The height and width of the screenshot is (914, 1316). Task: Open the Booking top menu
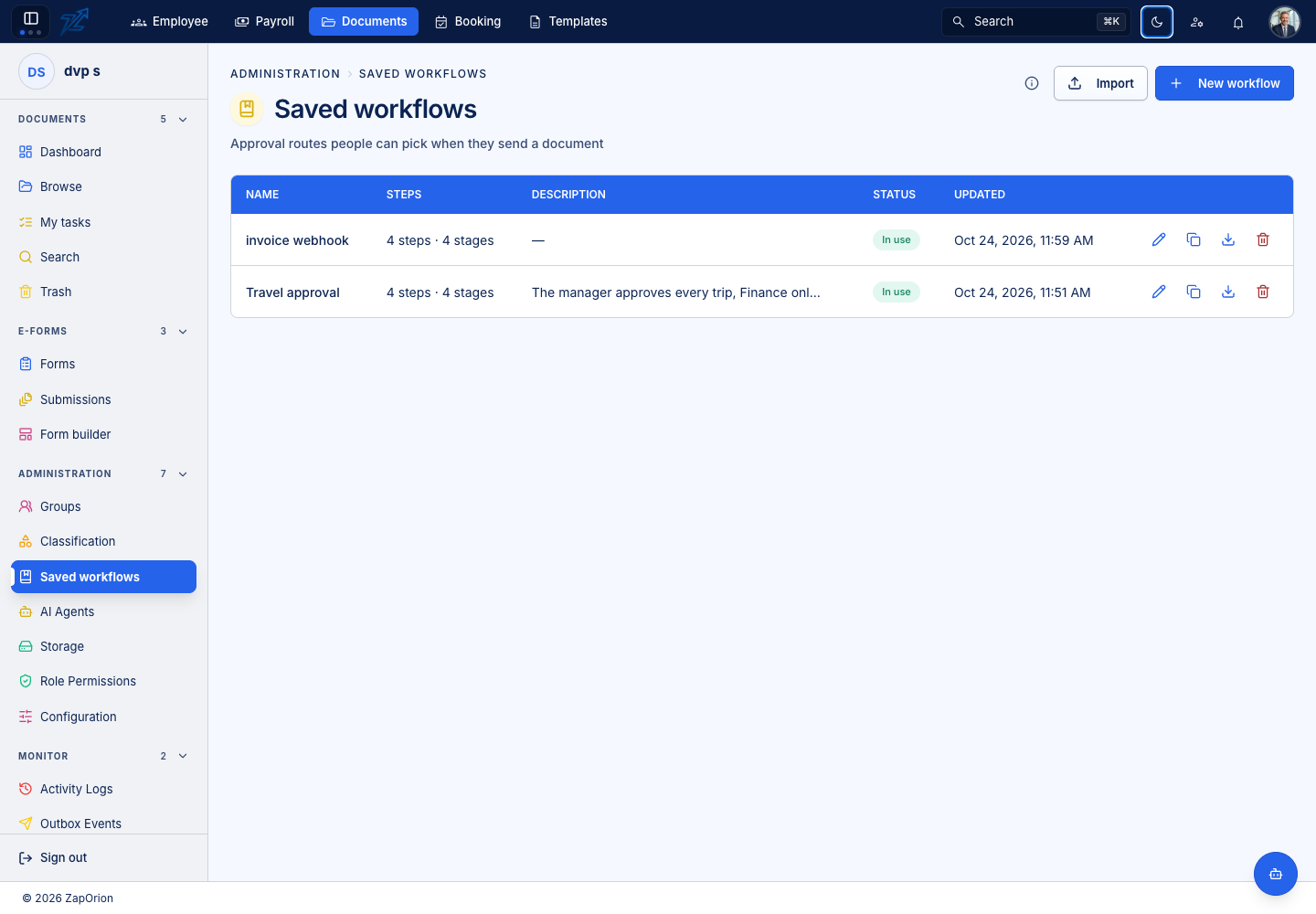tap(468, 21)
